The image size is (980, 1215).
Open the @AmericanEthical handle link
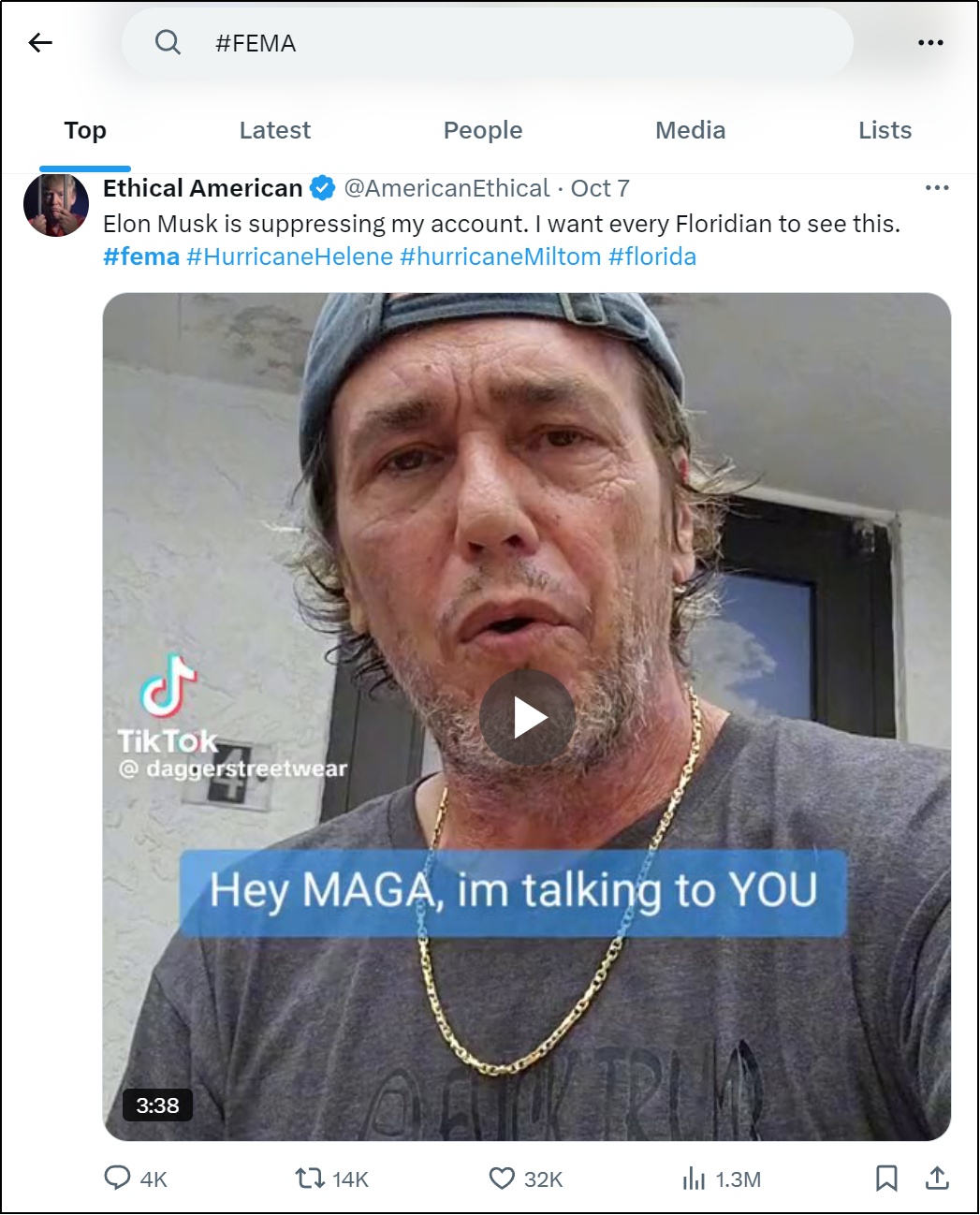446,188
